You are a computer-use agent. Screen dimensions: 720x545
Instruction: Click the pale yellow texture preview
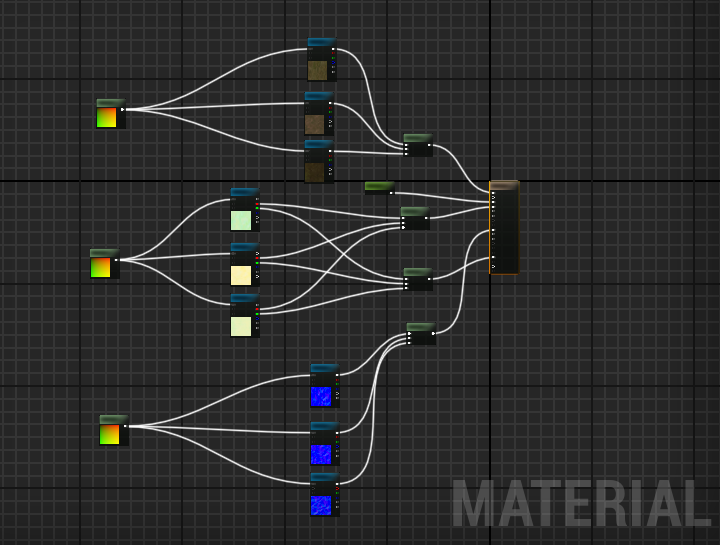click(241, 275)
